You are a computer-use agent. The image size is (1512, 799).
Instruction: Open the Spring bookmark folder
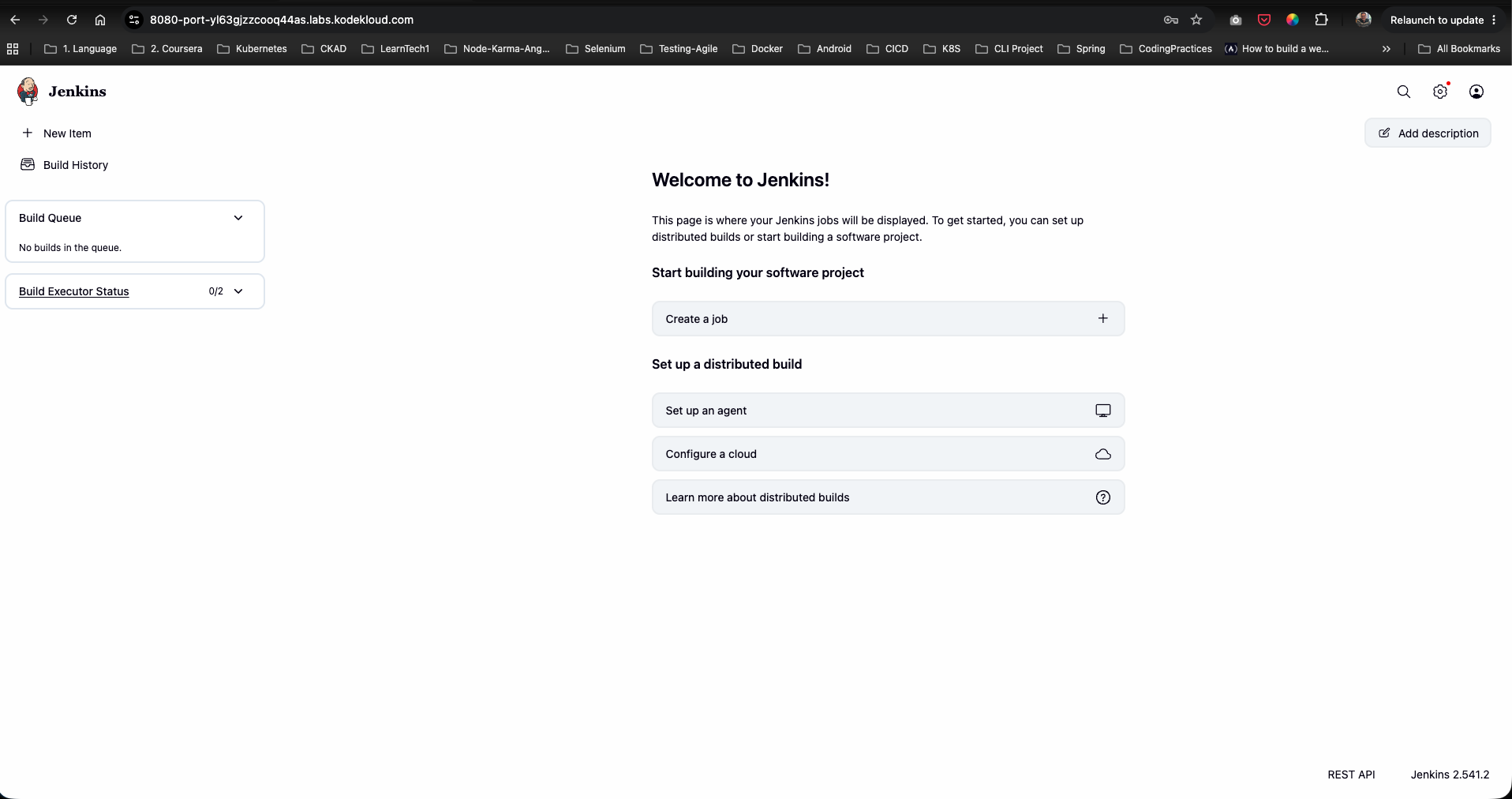(1081, 49)
